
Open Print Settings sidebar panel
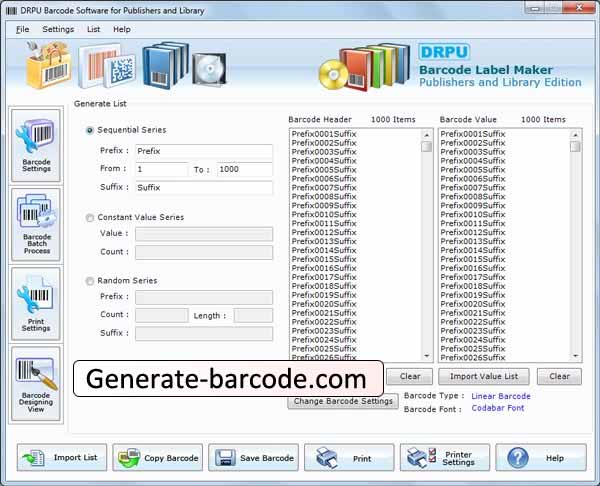click(x=36, y=304)
